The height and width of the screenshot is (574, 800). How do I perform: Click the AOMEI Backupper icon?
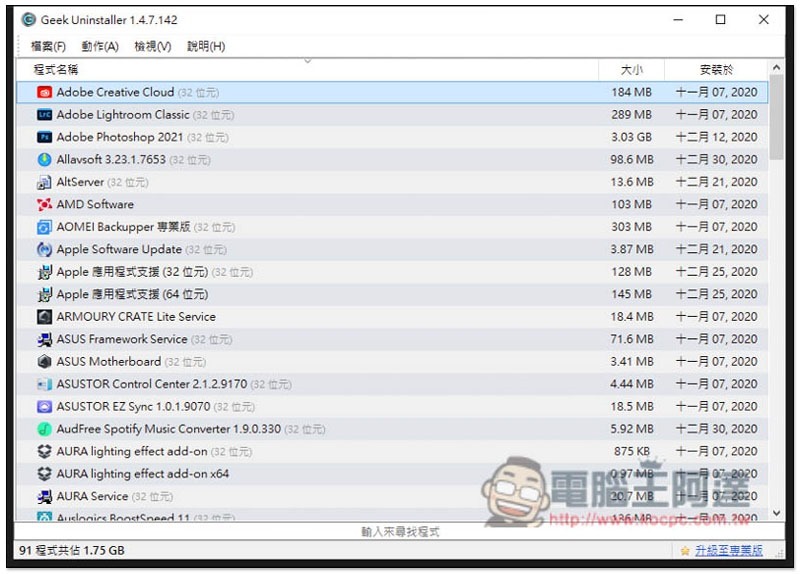click(x=44, y=227)
